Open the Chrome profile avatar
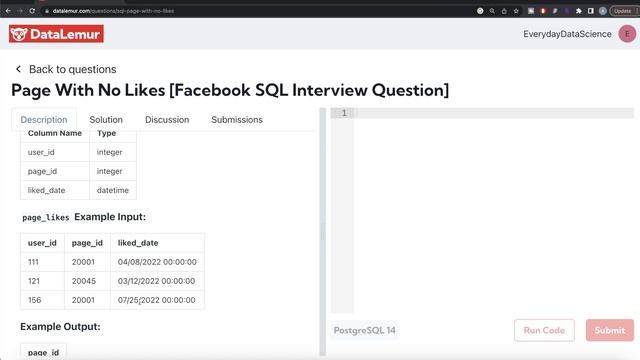Screen dimensions: 640x360 click(x=602, y=11)
